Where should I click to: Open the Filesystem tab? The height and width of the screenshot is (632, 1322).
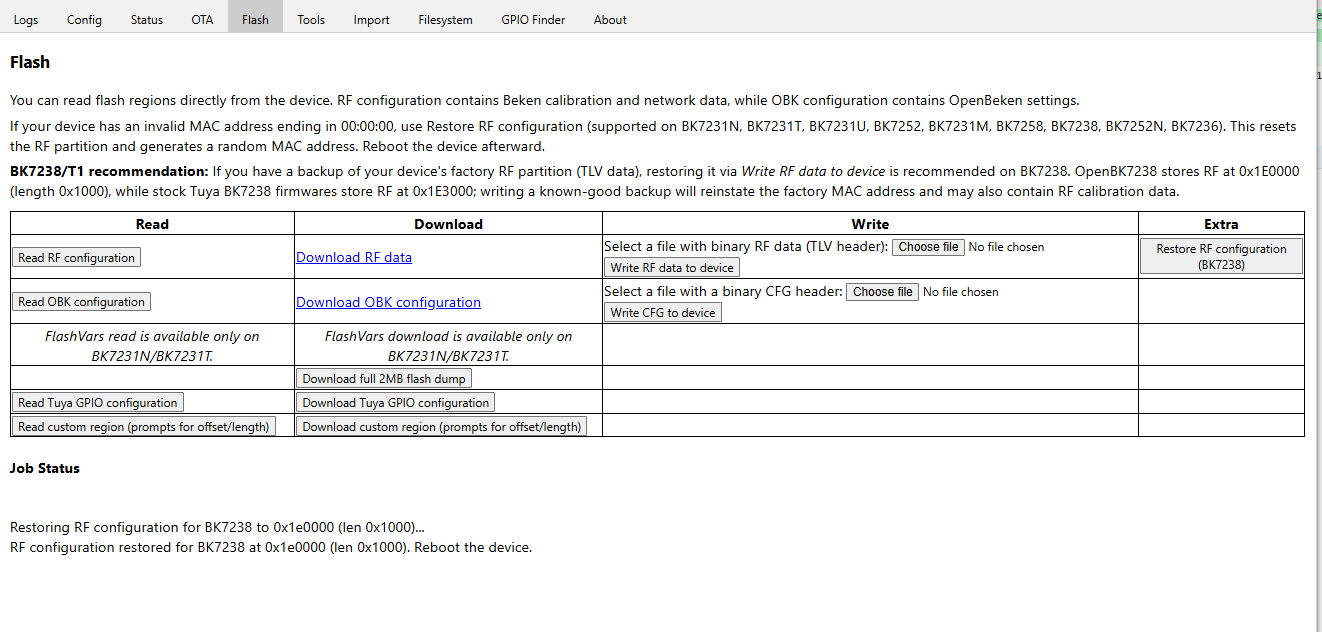click(445, 19)
